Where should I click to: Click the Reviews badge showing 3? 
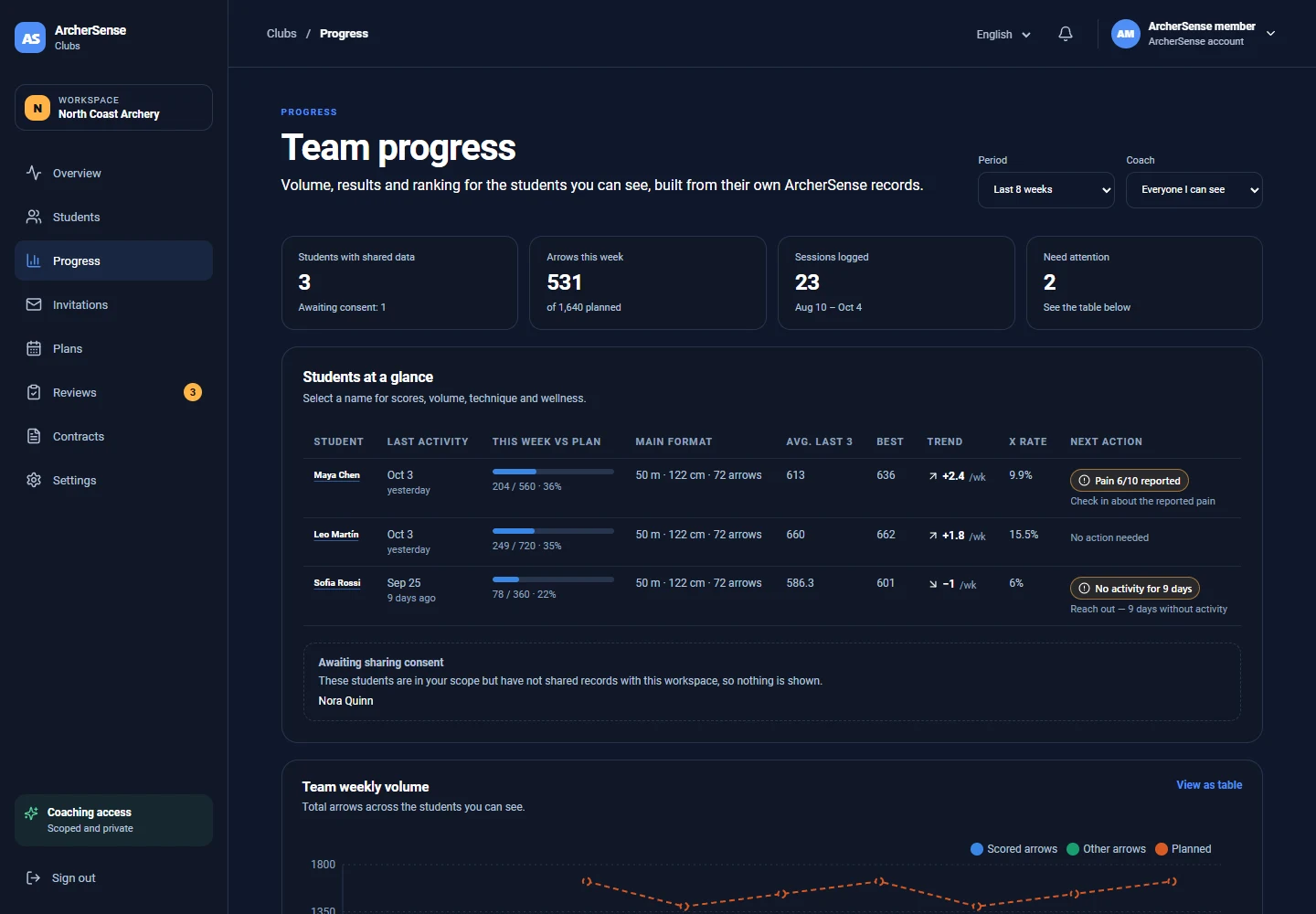pyautogui.click(x=193, y=392)
